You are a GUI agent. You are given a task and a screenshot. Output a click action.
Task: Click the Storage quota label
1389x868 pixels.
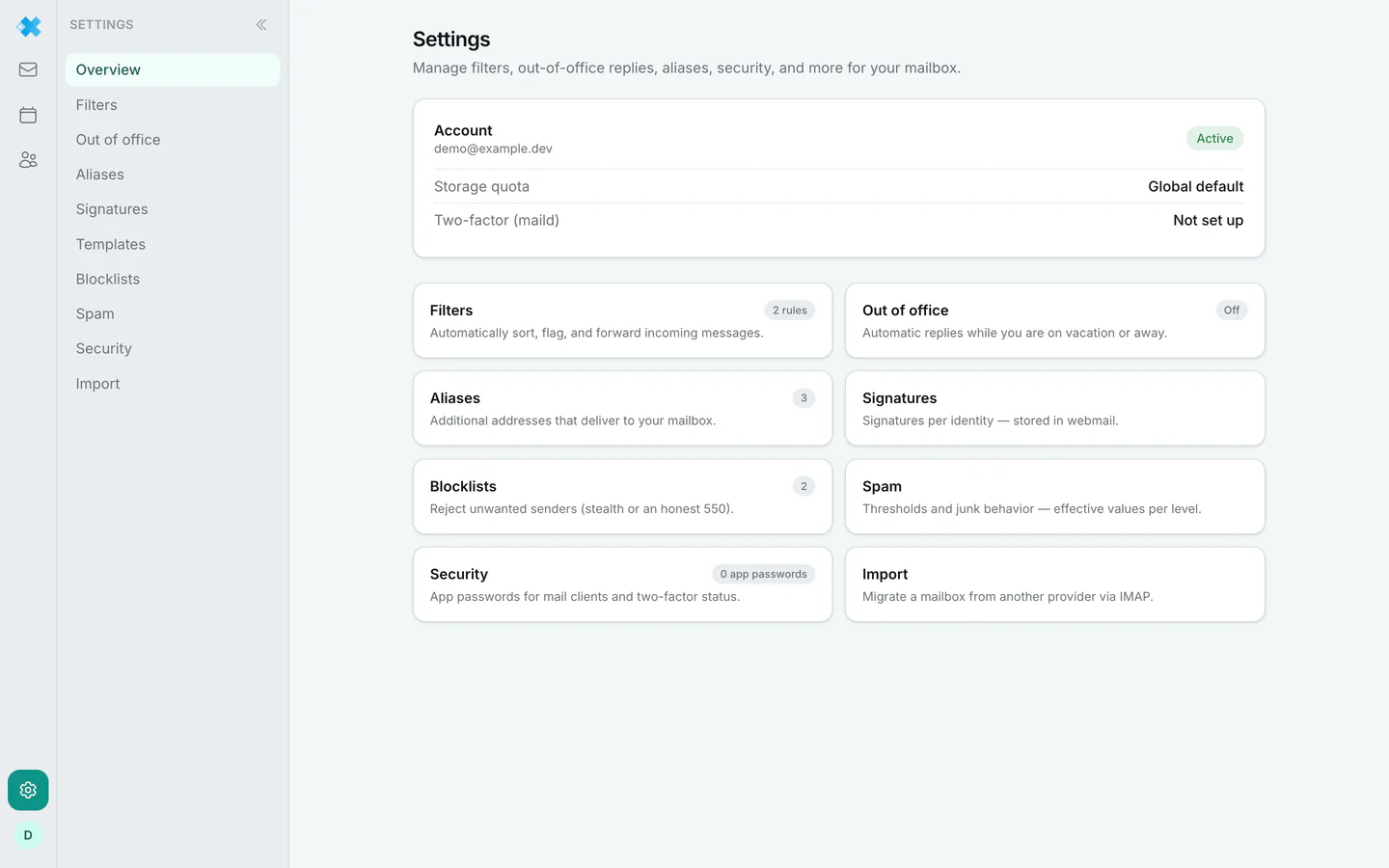tap(481, 186)
